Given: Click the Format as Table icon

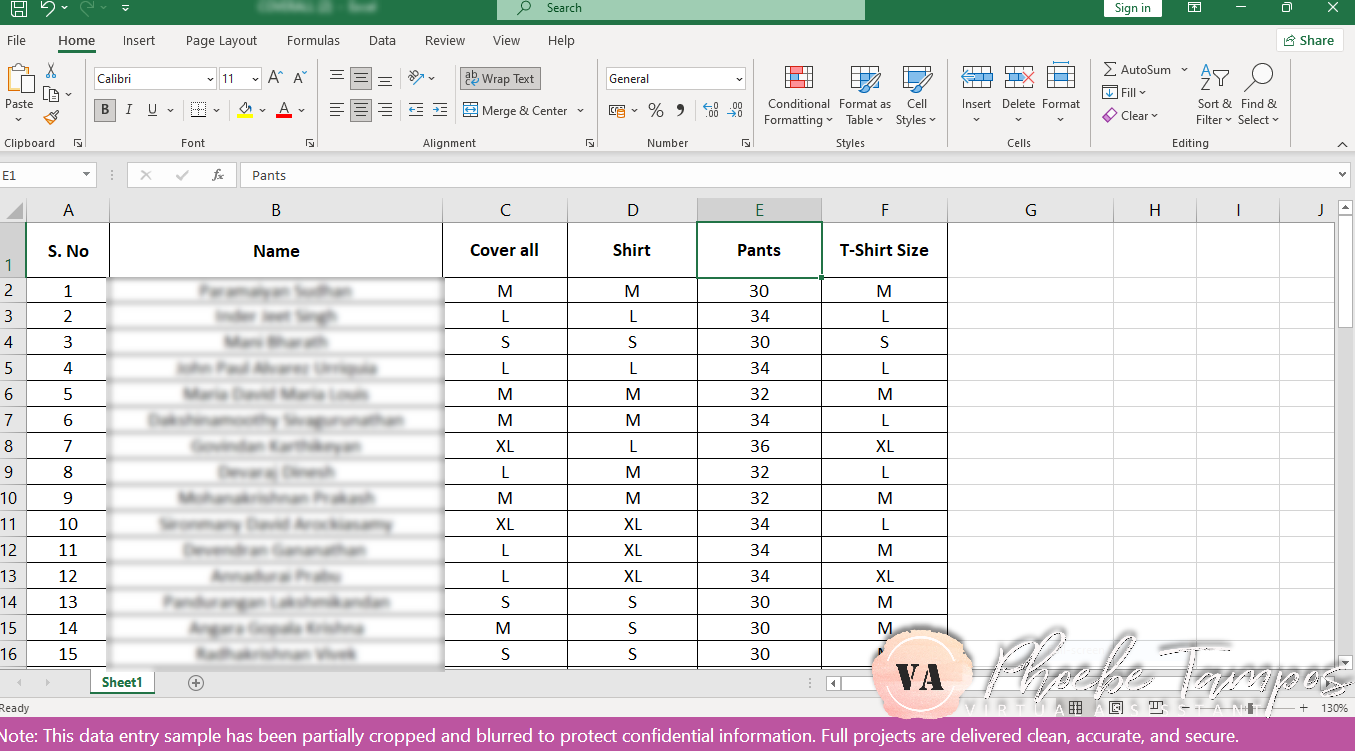Looking at the screenshot, I should pos(864,95).
